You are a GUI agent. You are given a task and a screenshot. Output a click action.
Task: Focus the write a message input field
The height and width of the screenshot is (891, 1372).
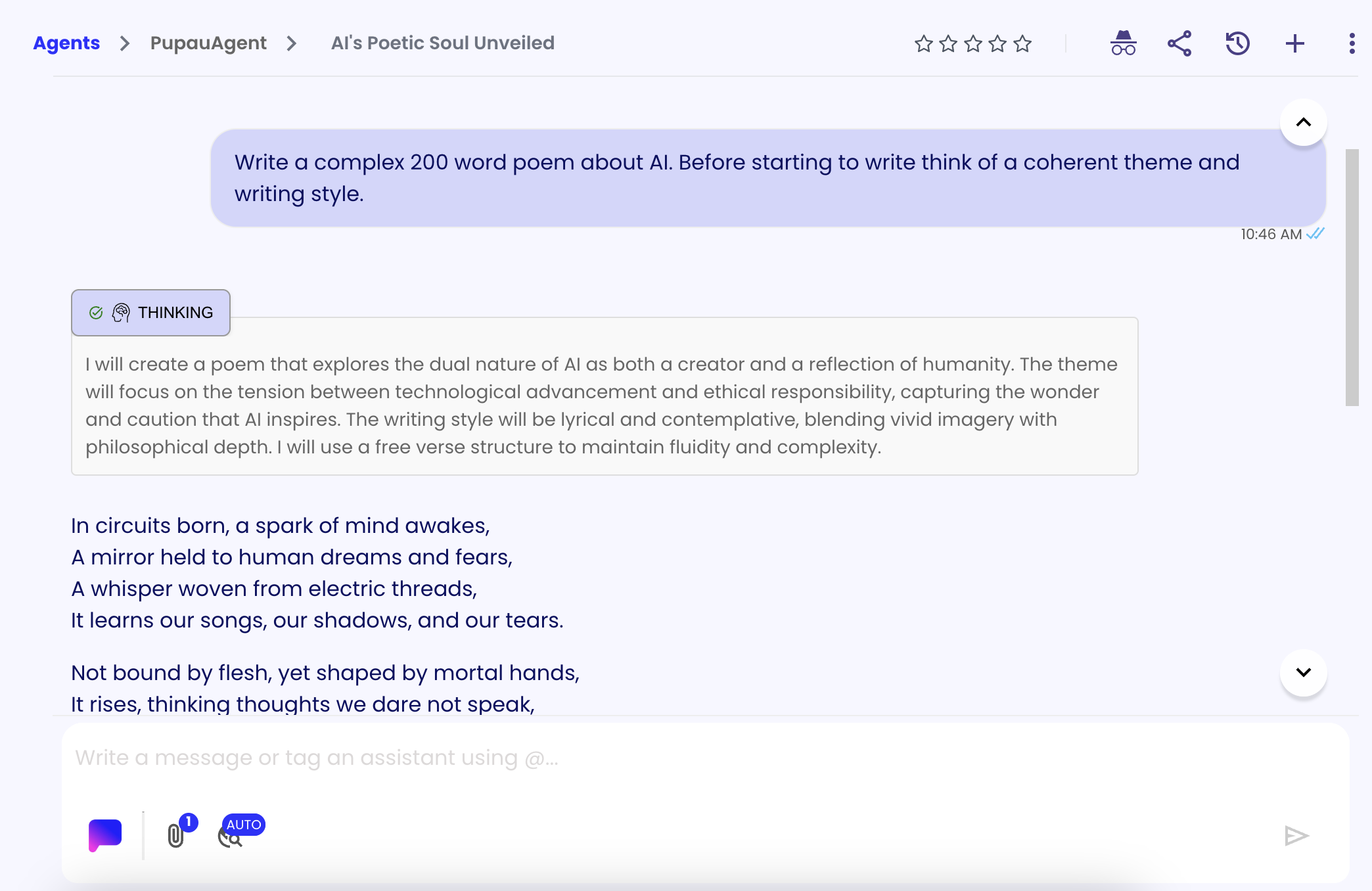[704, 758]
